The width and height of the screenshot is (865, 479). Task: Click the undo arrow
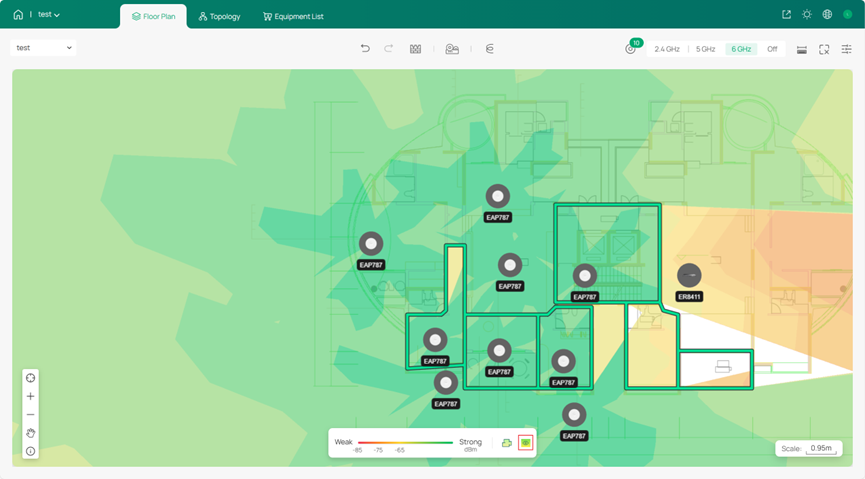(x=365, y=49)
